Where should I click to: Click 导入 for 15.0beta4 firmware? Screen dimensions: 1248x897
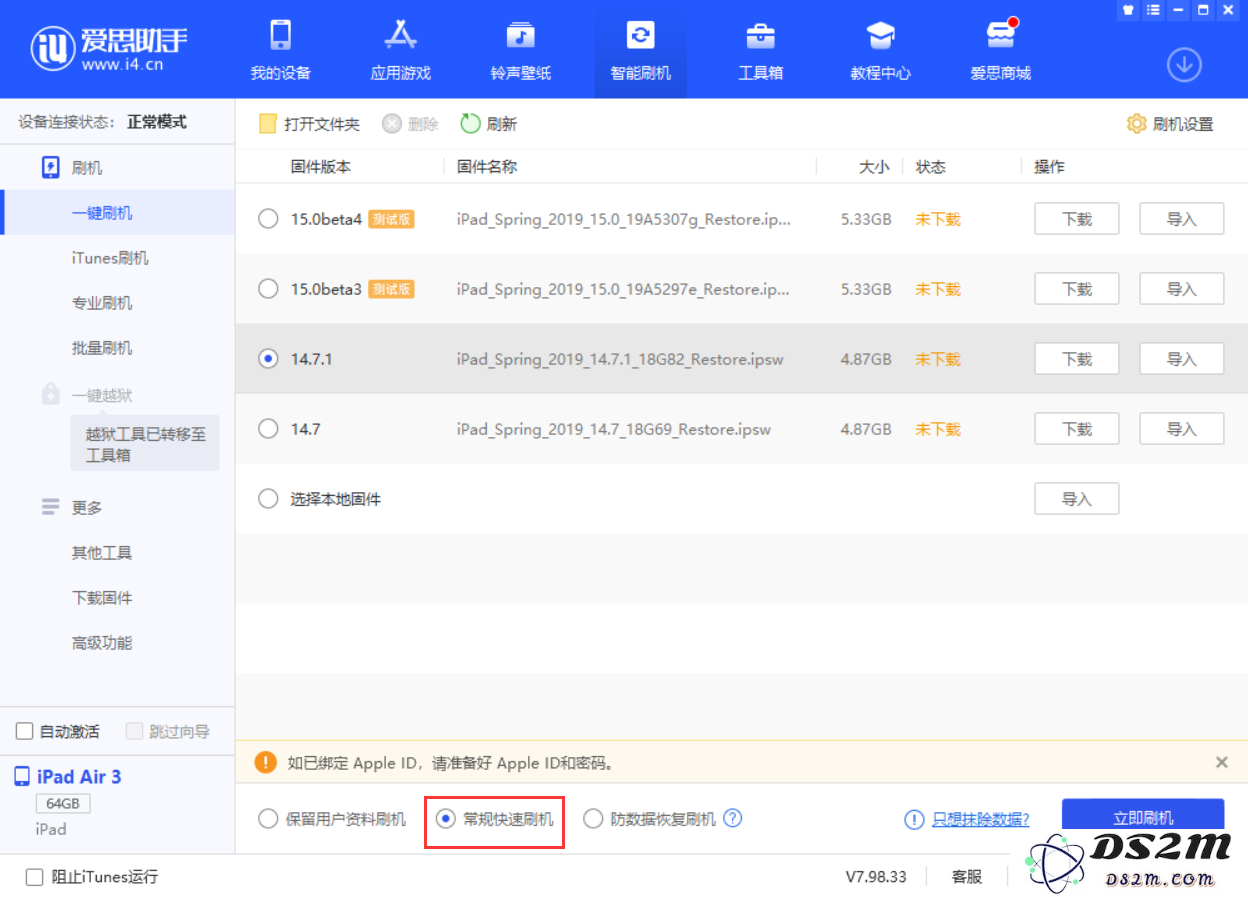pos(1182,219)
